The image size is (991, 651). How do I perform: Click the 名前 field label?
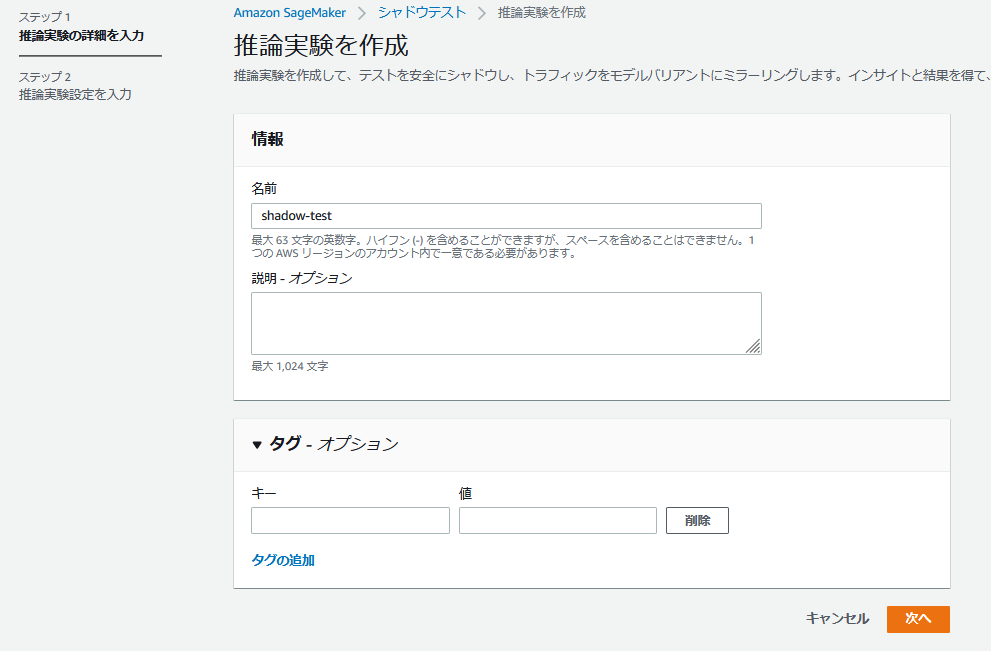[x=264, y=188]
